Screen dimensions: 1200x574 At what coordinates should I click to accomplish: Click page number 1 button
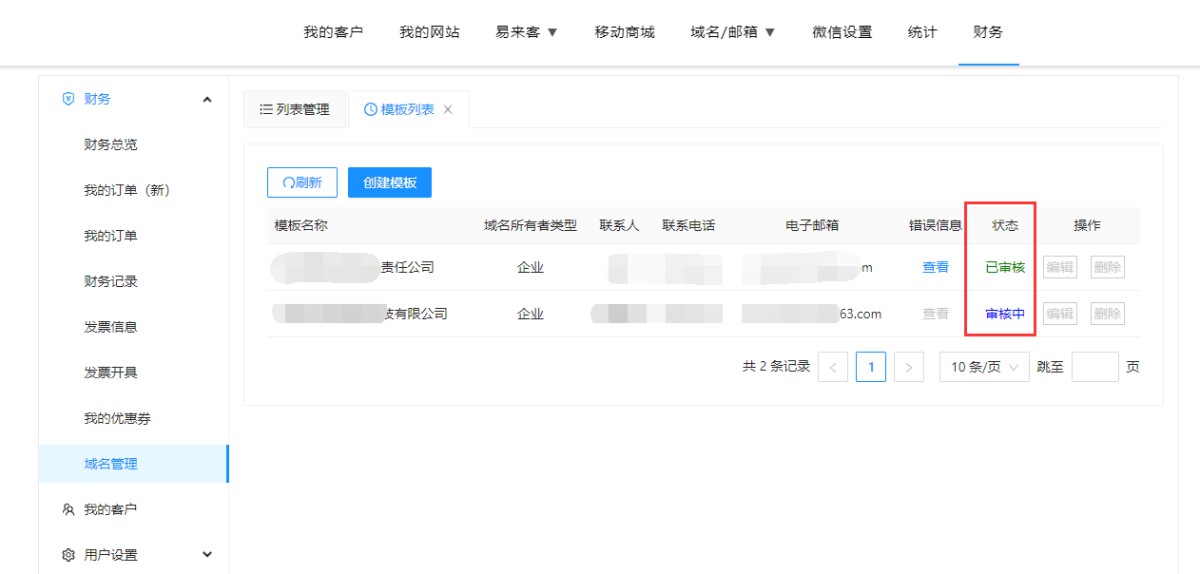click(x=871, y=367)
